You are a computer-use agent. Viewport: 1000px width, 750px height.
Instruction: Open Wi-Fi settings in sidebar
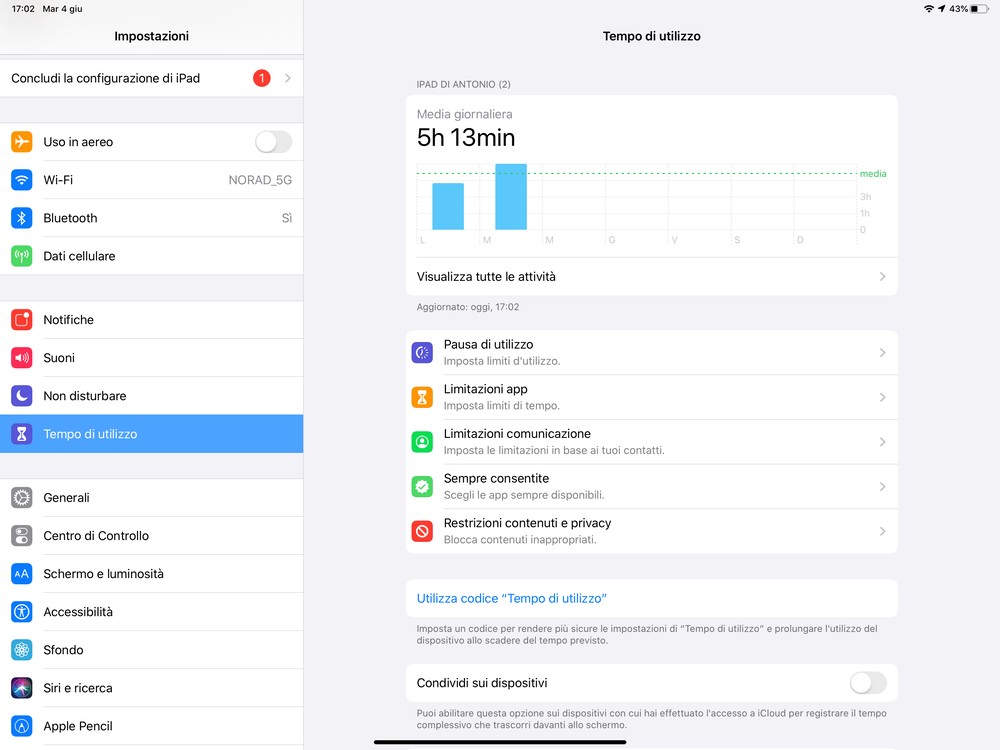click(151, 180)
